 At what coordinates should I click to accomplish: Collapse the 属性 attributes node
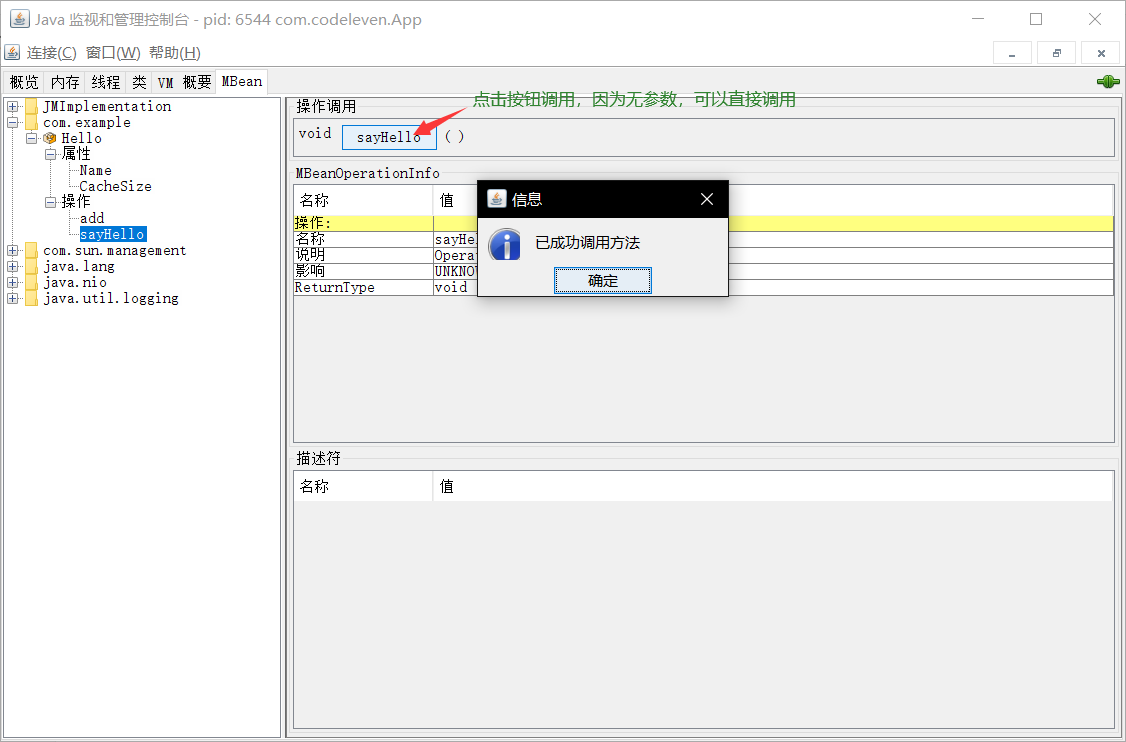[x=50, y=154]
